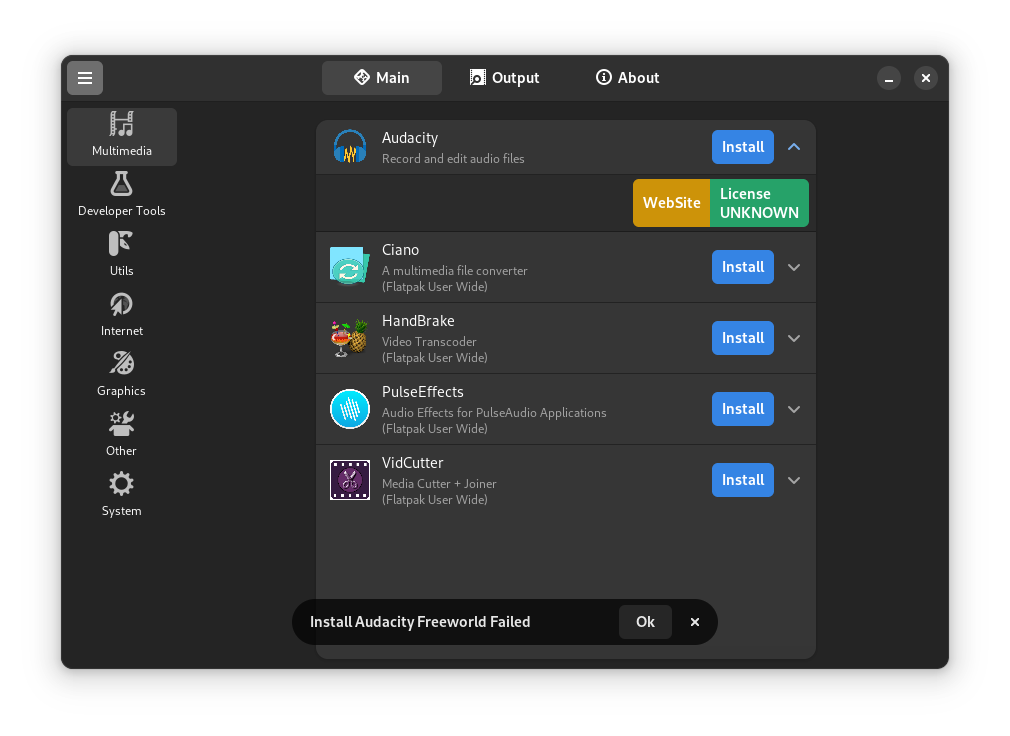
Task: Click 'Audio Effects for PulseAudio Applications' text
Action: pyautogui.click(x=494, y=413)
